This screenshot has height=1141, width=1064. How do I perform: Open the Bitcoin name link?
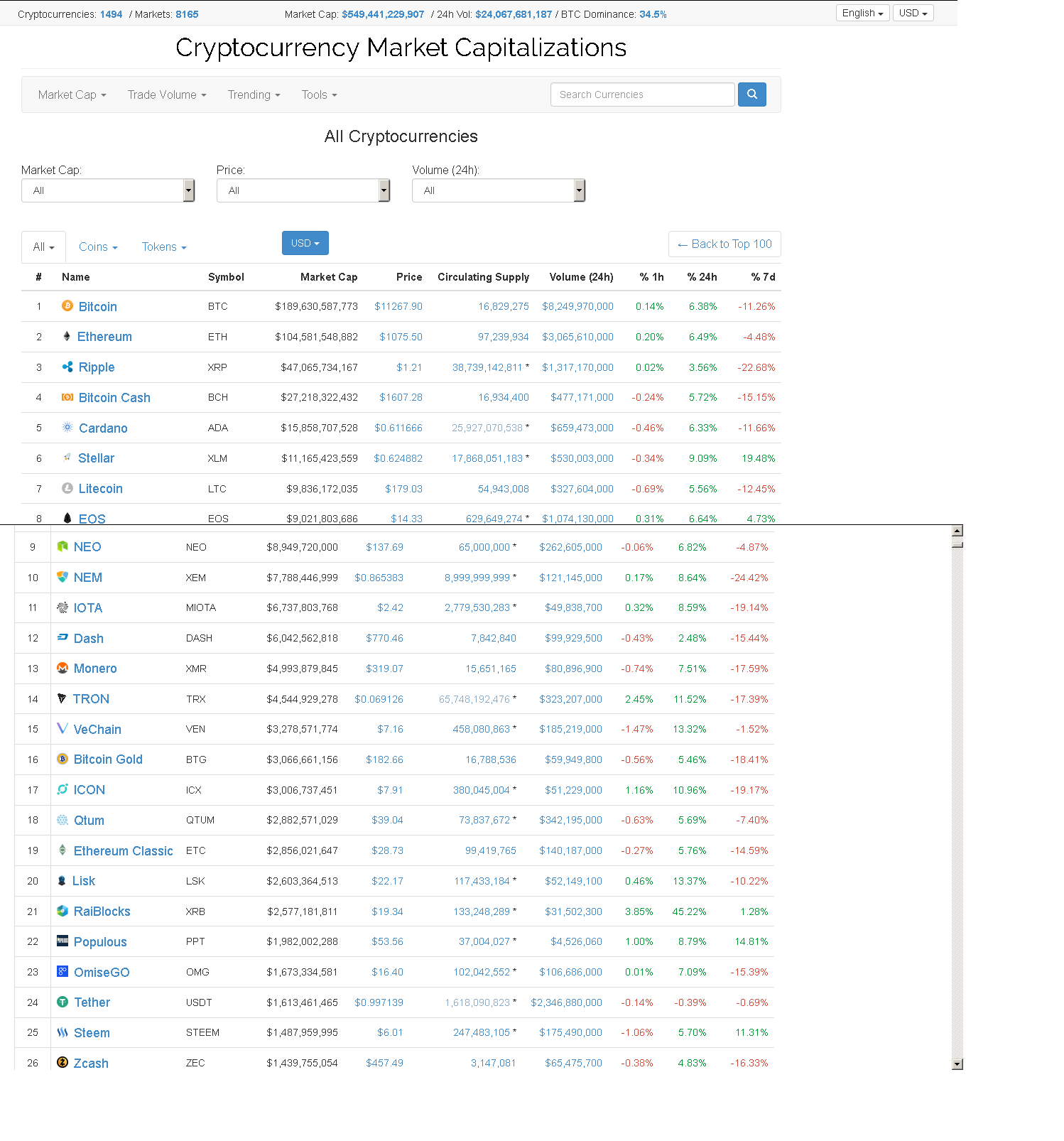click(98, 306)
